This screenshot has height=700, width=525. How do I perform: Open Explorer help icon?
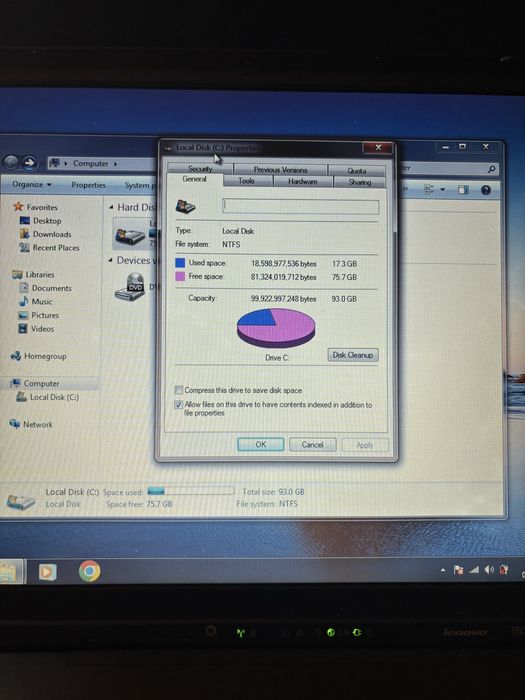pos(486,191)
